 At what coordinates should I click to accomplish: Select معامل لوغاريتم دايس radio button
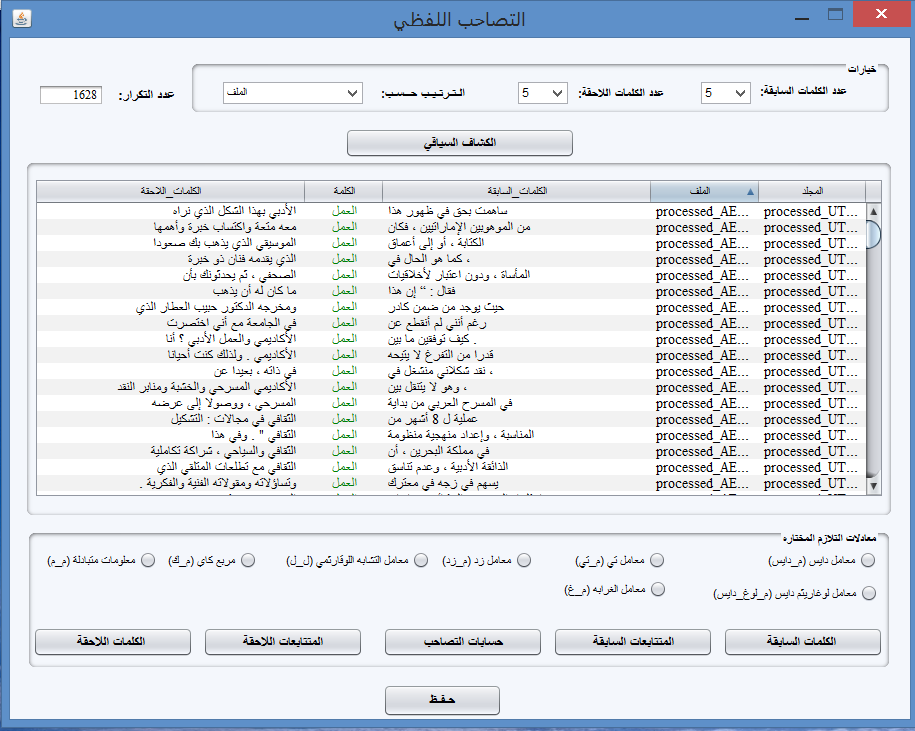pyautogui.click(x=869, y=593)
